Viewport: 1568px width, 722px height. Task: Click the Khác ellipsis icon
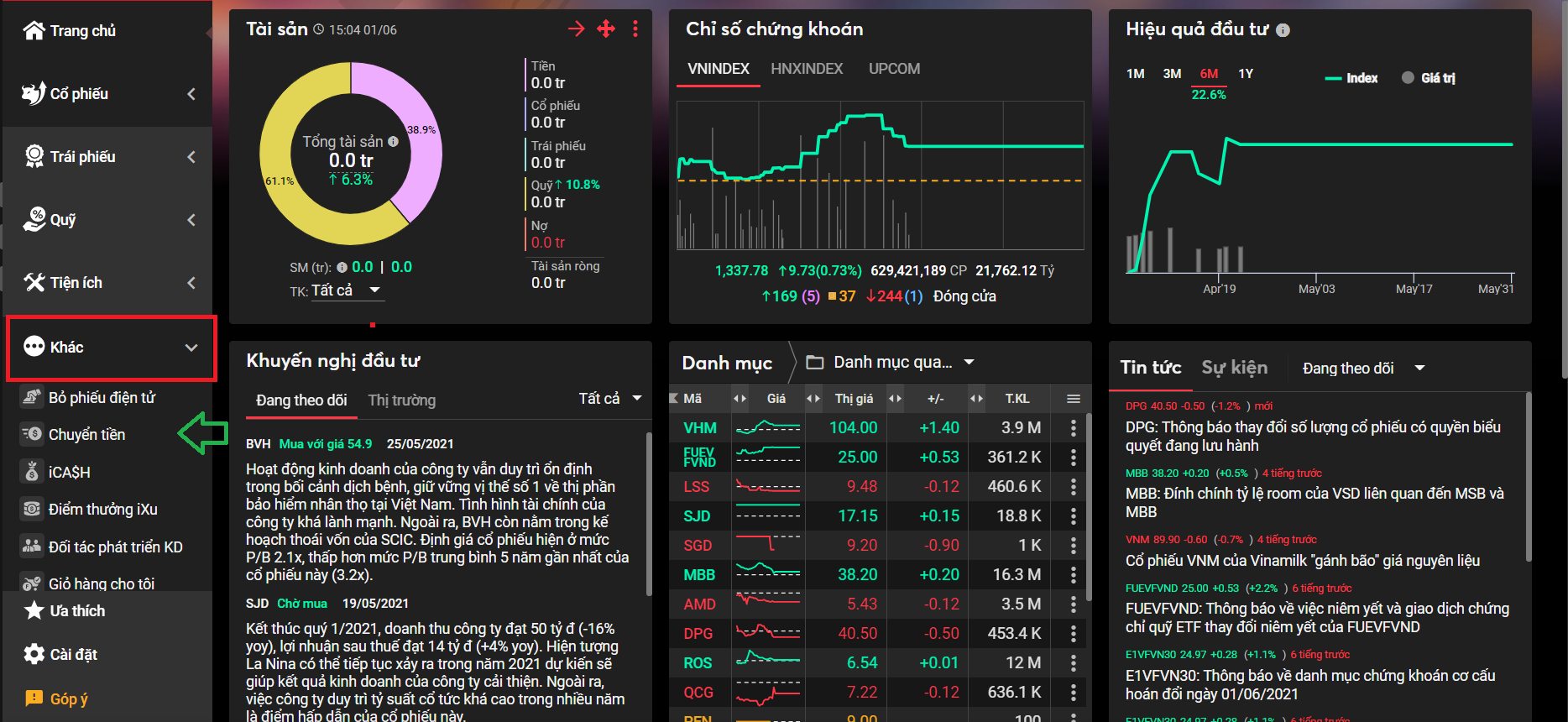(x=34, y=347)
